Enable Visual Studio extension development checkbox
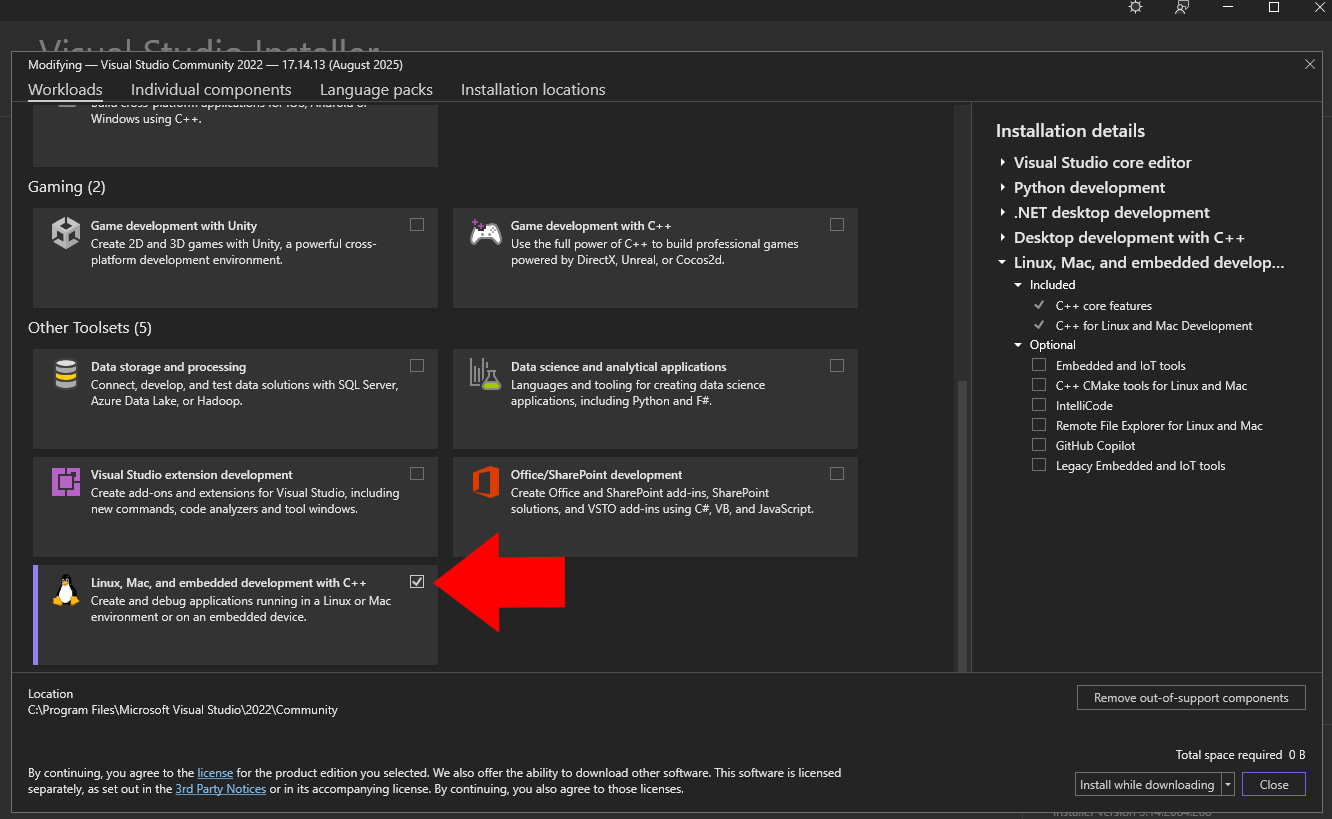Image resolution: width=1332 pixels, height=819 pixels. (x=417, y=473)
